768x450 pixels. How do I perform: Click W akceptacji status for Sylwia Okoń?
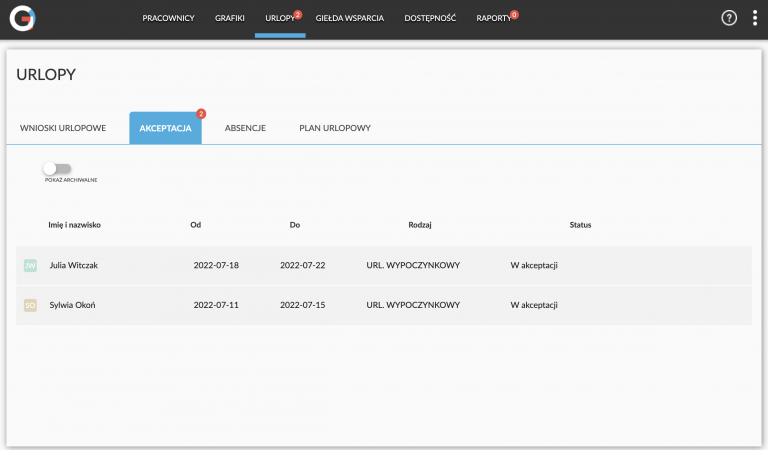[x=534, y=305]
